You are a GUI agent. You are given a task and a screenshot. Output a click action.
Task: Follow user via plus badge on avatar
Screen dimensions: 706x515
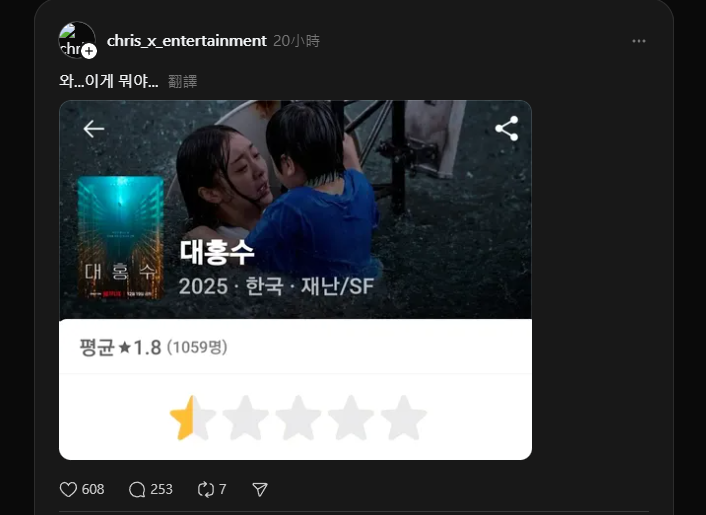point(89,51)
